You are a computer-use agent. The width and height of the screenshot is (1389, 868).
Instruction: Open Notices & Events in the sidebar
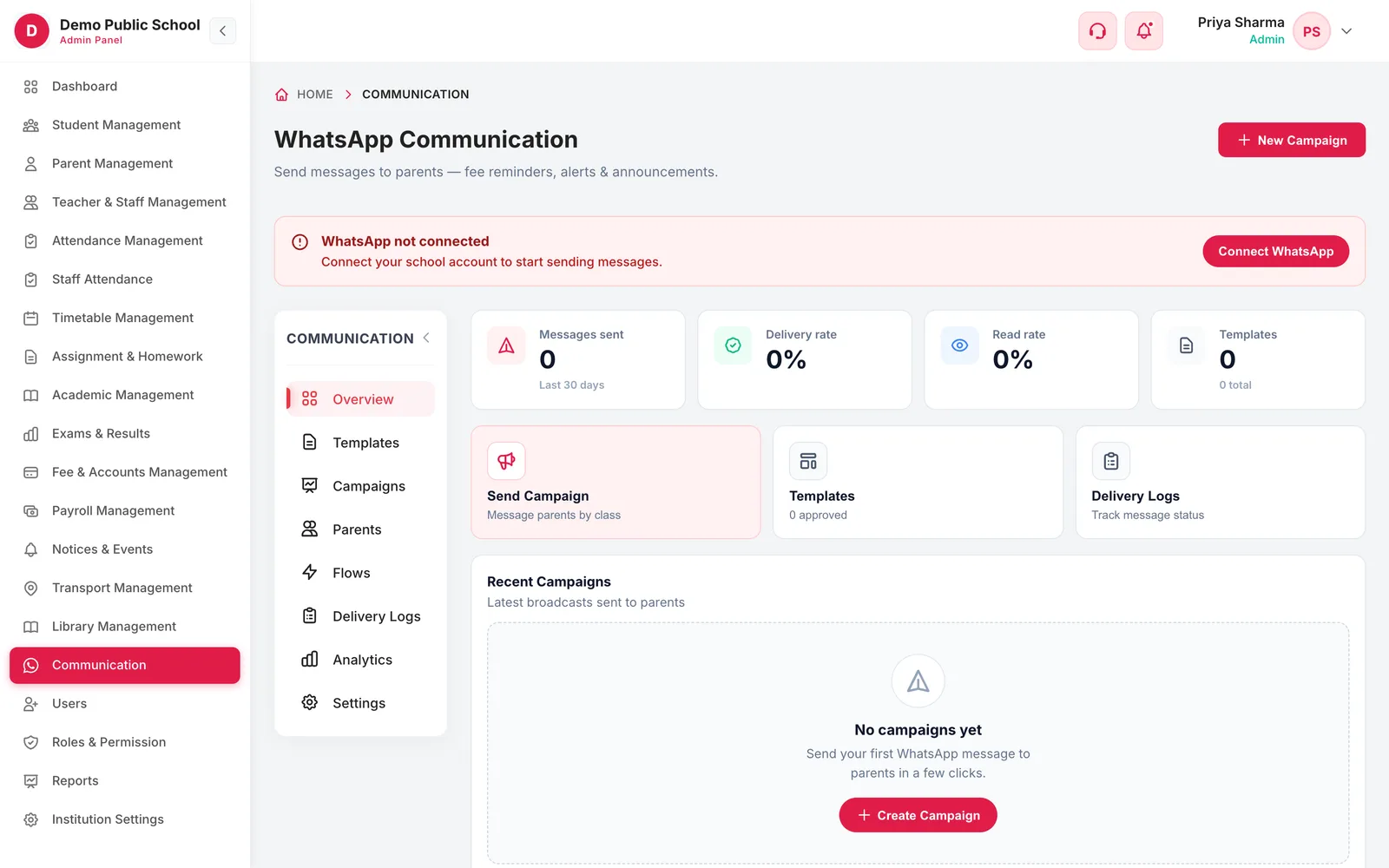(125, 549)
